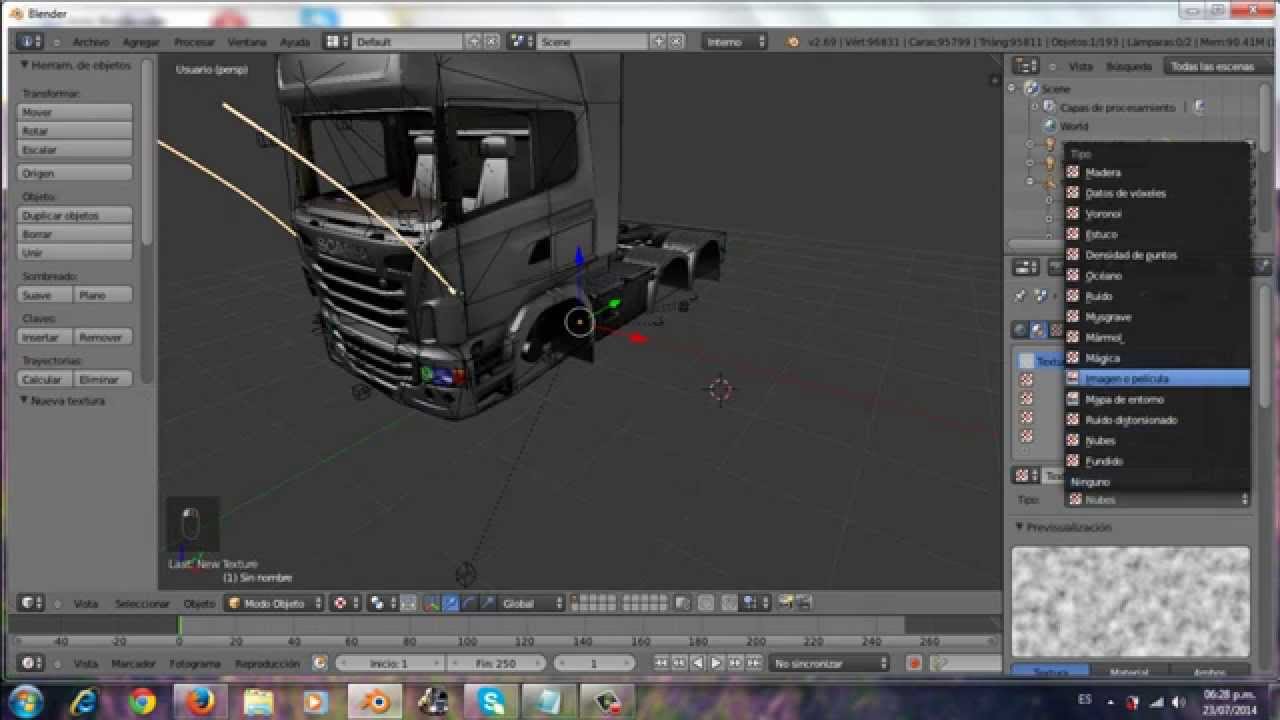Click the play reverse button

point(698,663)
